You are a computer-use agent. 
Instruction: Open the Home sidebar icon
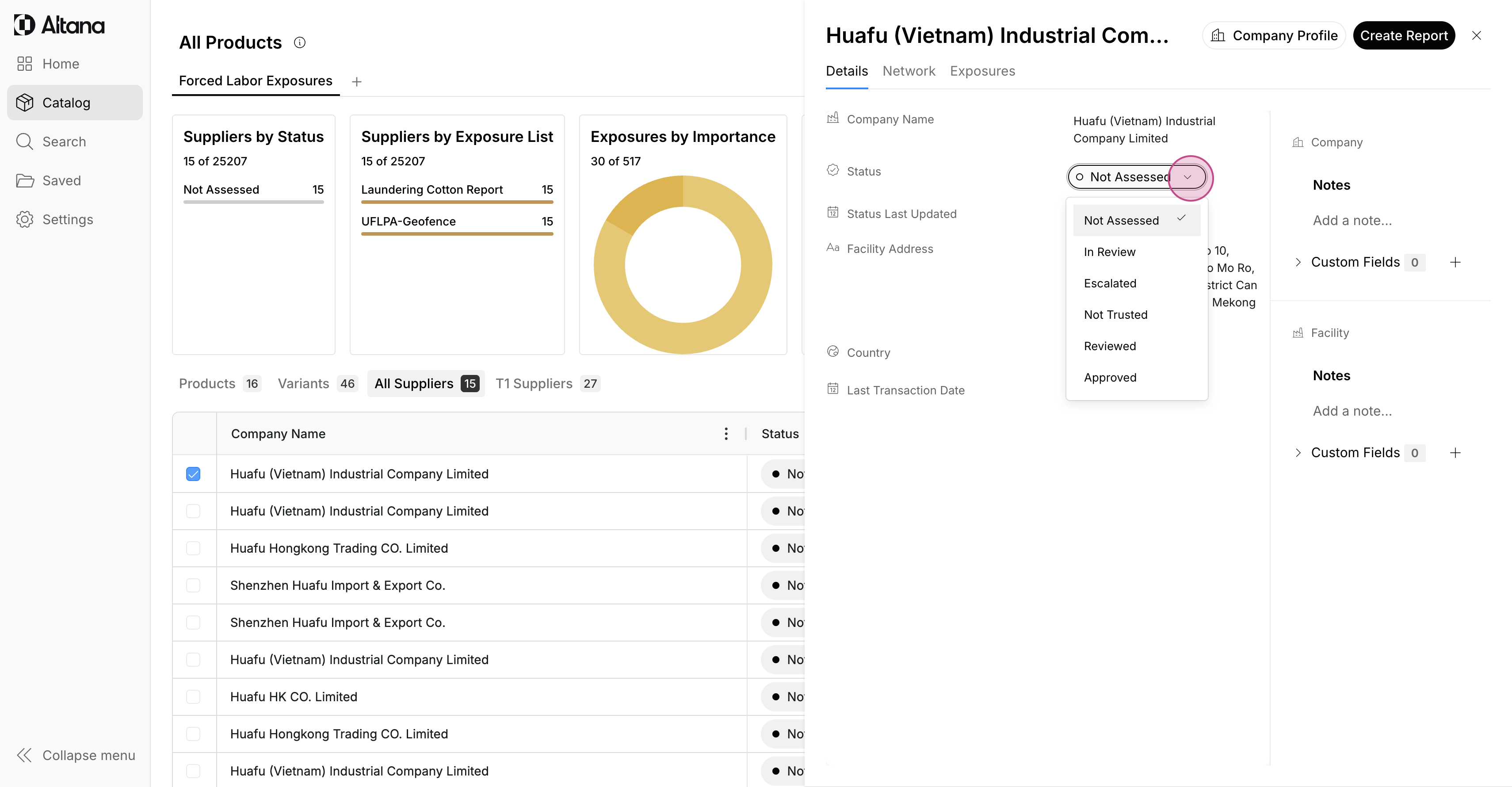[25, 64]
